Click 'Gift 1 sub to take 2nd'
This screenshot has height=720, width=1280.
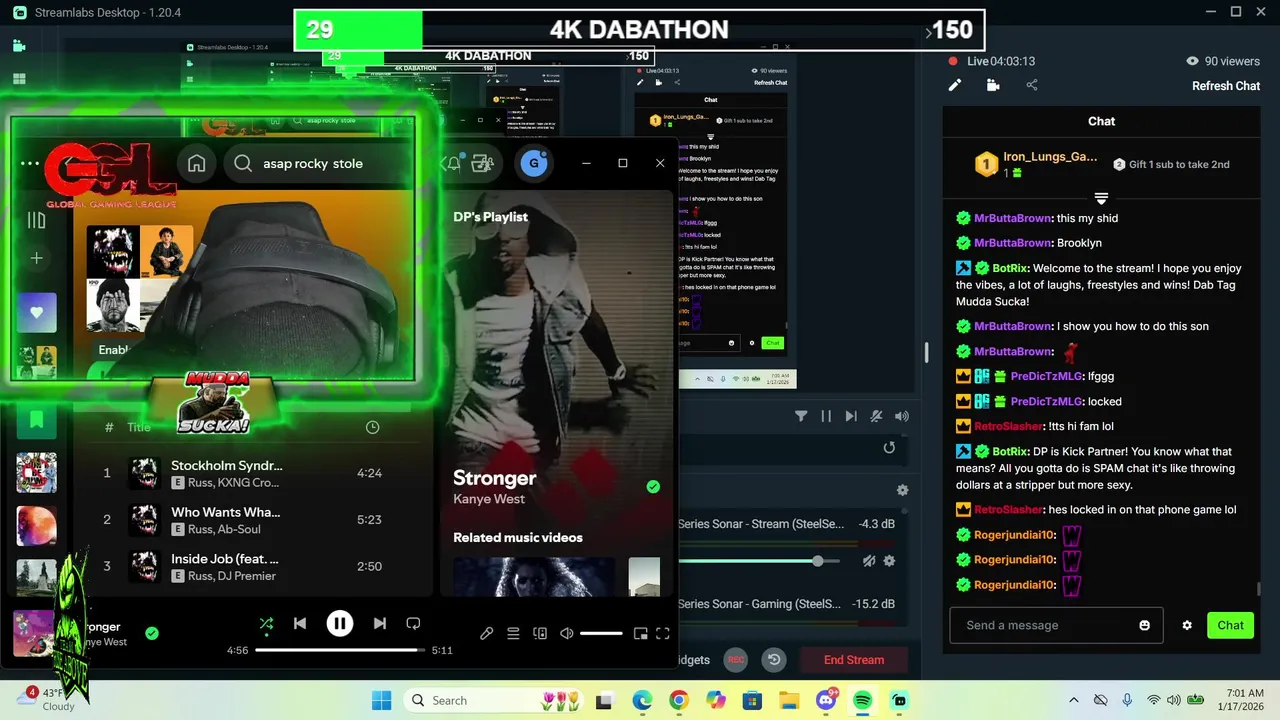pyautogui.click(x=1172, y=164)
